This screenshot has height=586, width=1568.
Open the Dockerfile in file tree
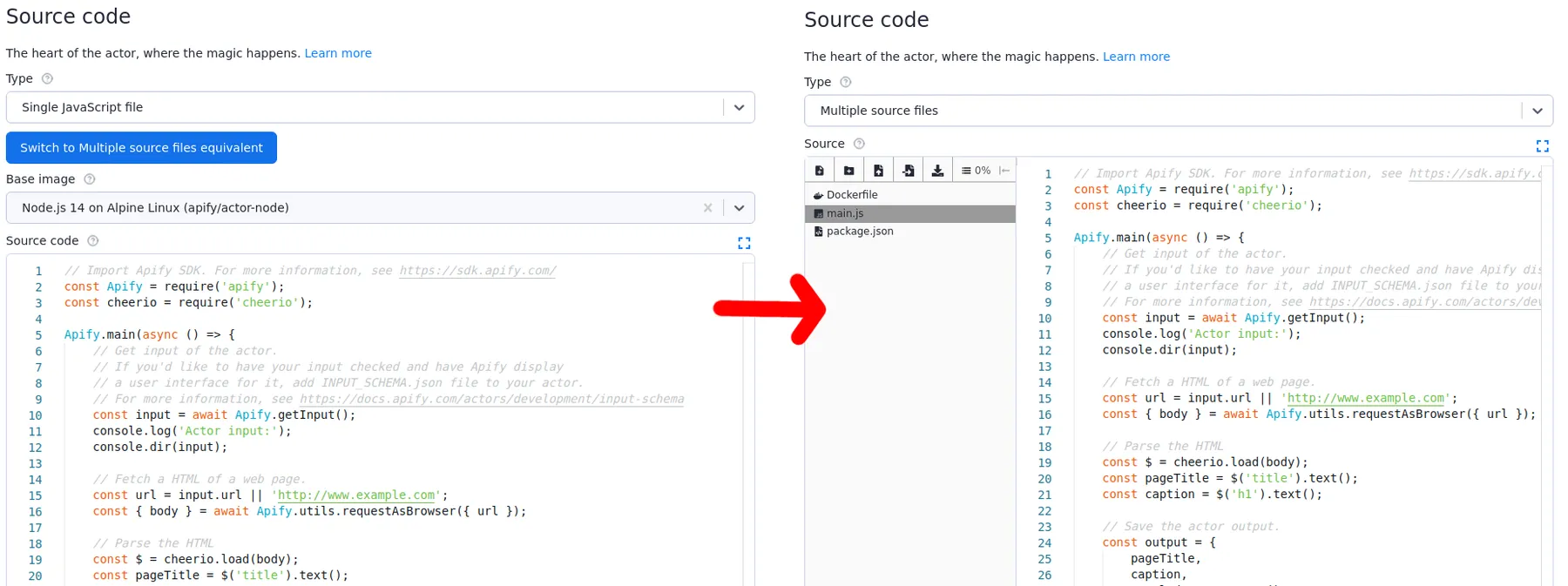[x=910, y=195]
